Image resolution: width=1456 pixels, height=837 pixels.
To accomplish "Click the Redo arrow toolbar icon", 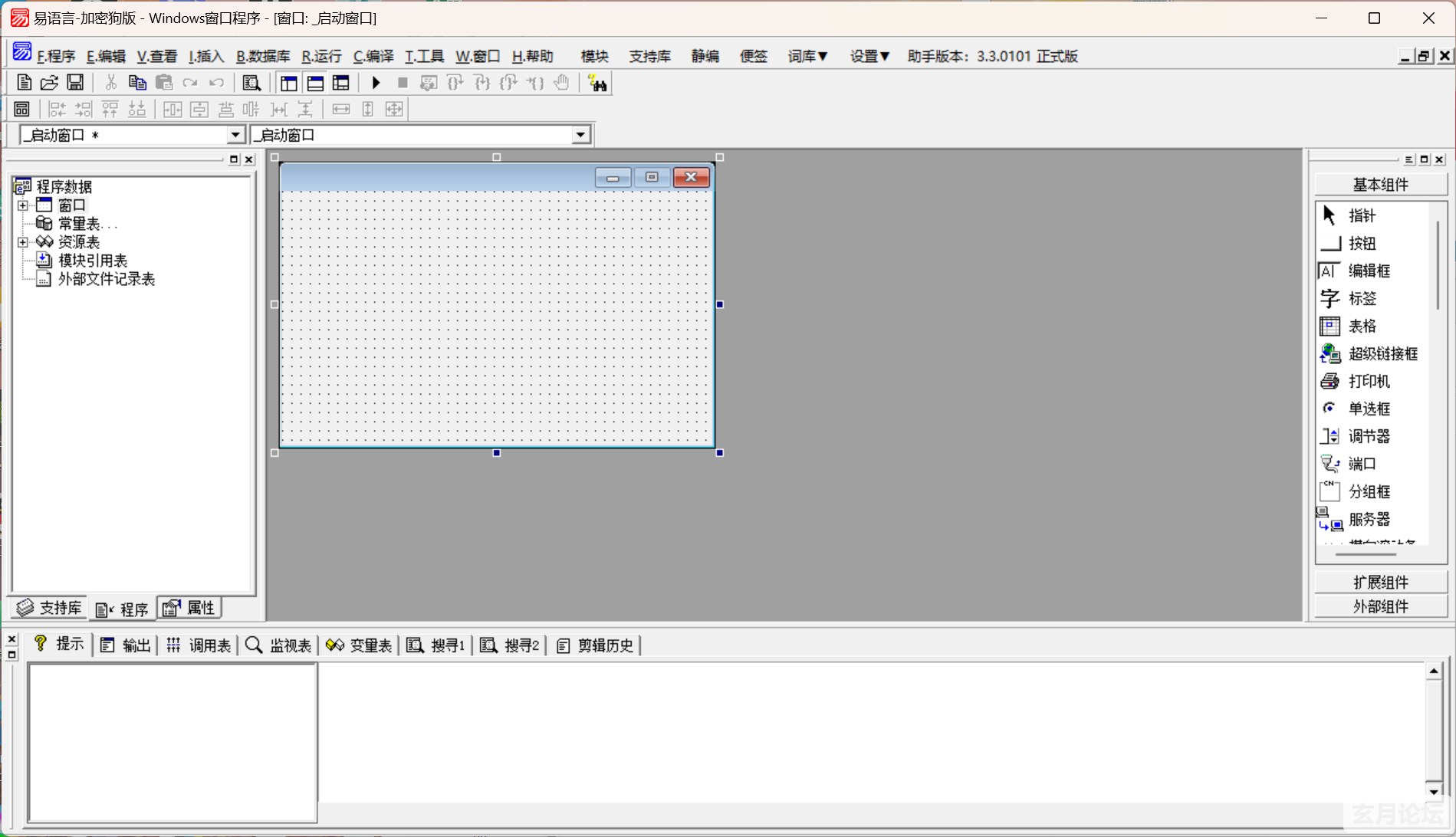I will coord(190,83).
